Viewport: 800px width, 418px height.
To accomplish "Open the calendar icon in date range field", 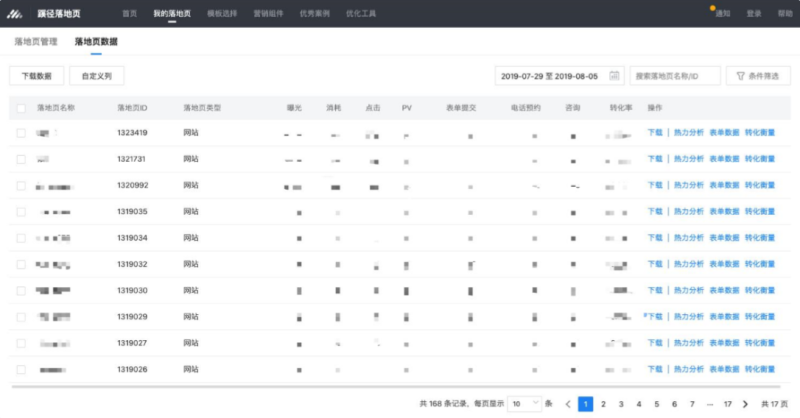I will 613,76.
